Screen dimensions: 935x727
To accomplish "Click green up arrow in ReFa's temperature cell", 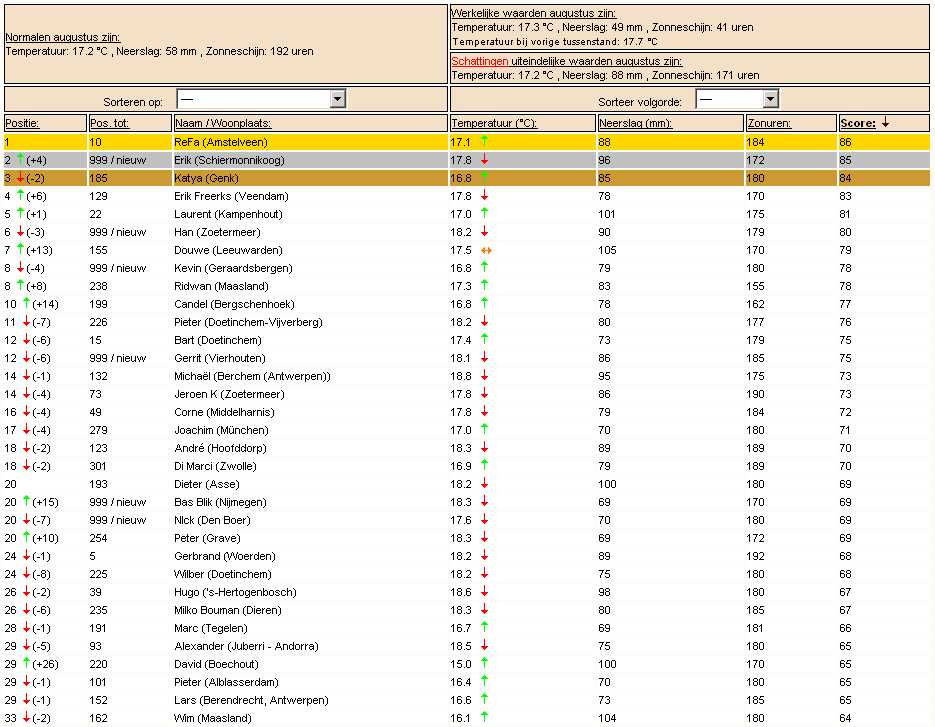I will point(484,141).
